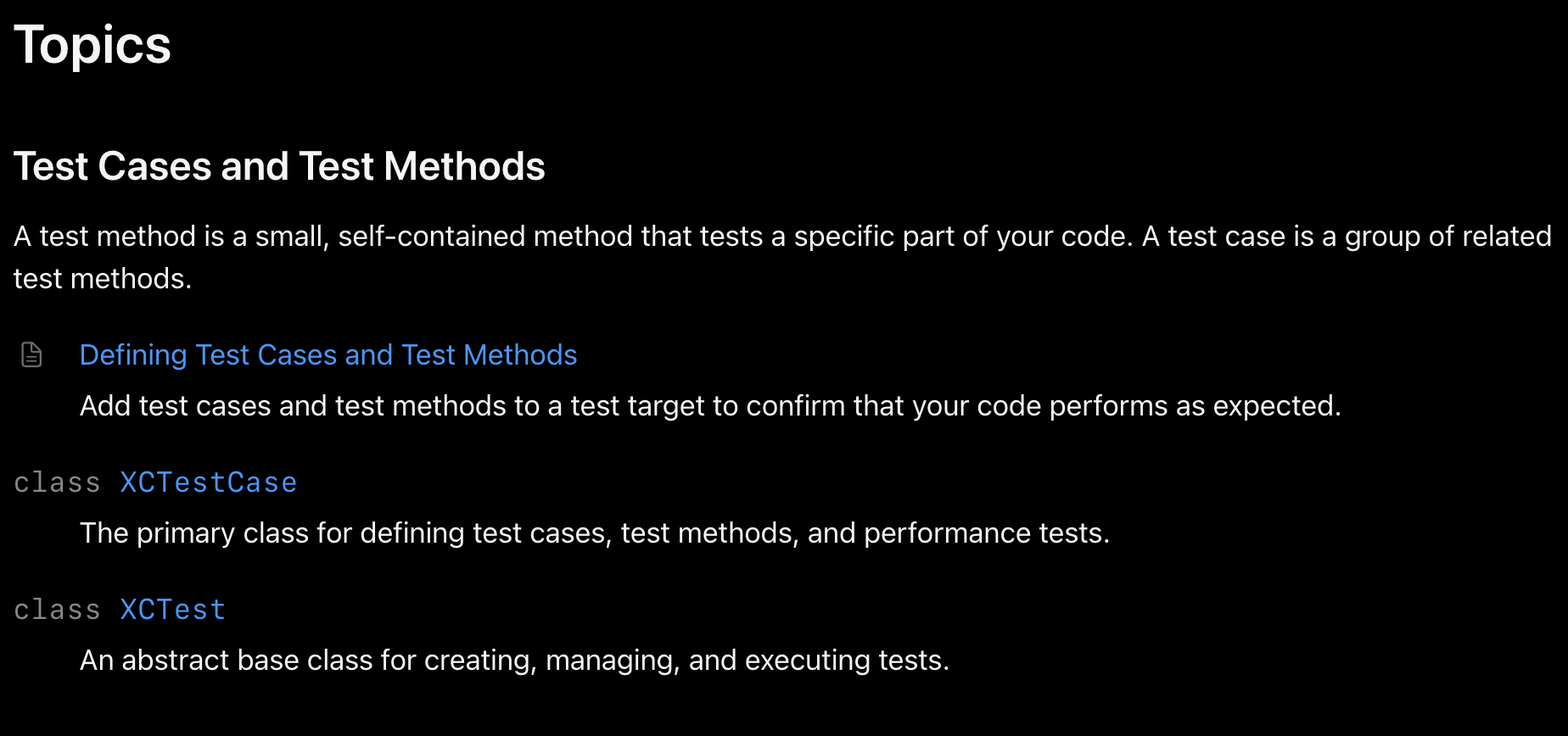The height and width of the screenshot is (736, 1568).
Task: Click the "Add test cases and test methods" description
Action: tap(710, 406)
